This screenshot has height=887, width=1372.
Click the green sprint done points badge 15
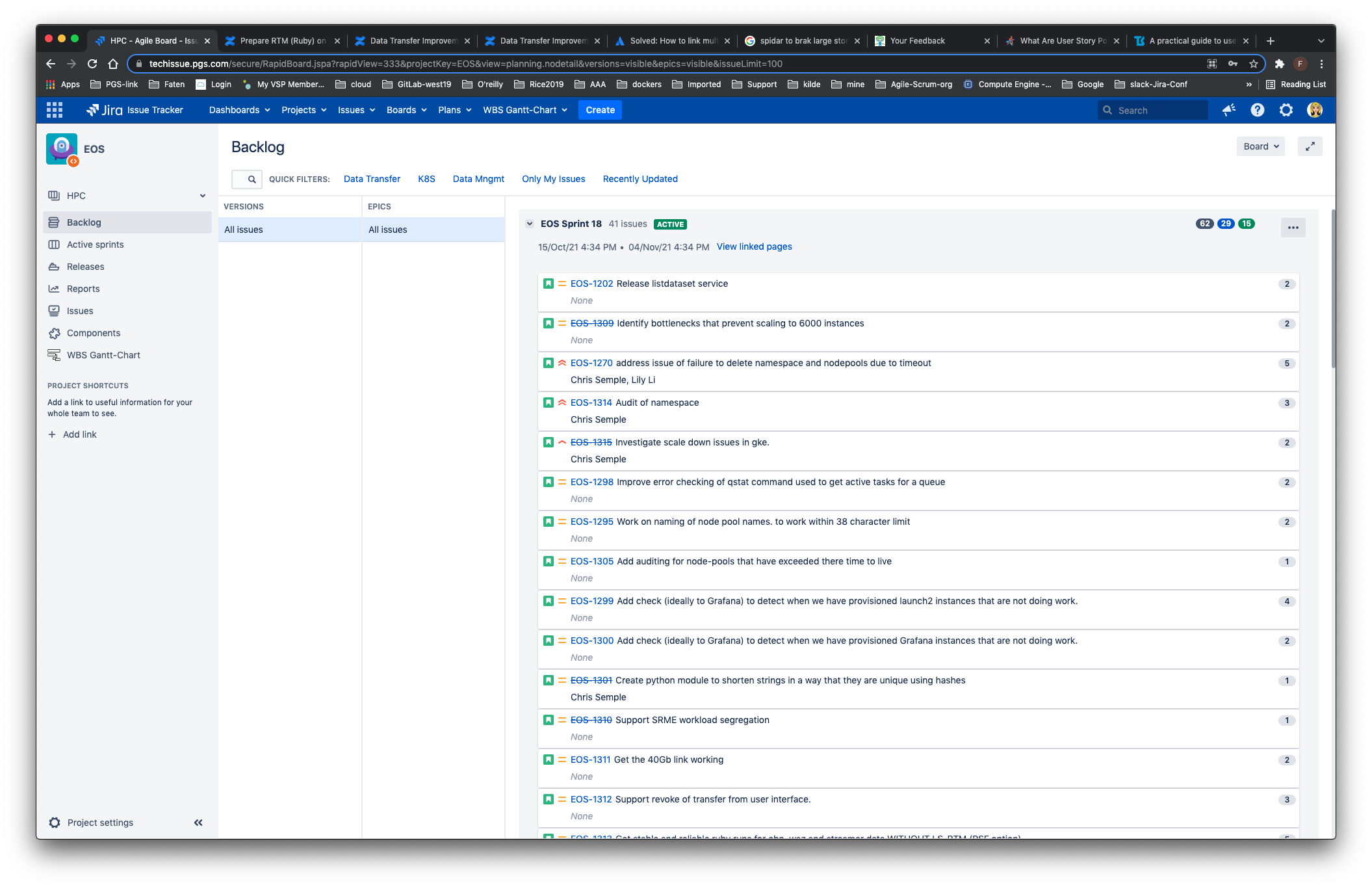[x=1246, y=224]
